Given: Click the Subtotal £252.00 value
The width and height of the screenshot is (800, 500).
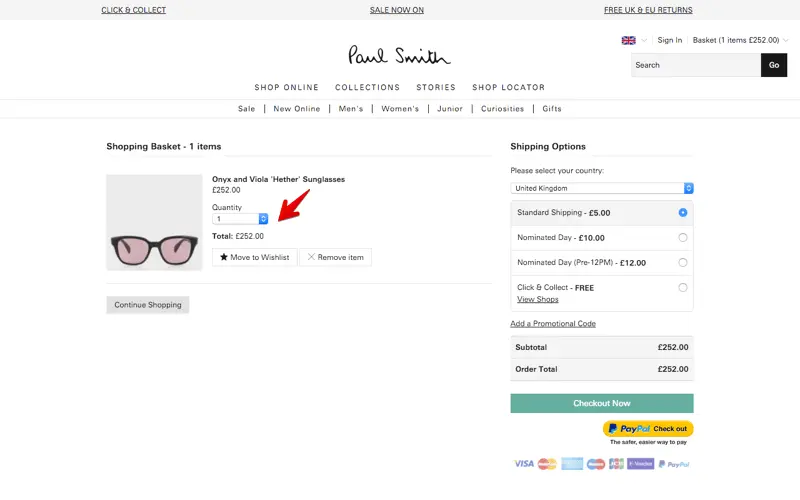Looking at the screenshot, I should coord(672,347).
